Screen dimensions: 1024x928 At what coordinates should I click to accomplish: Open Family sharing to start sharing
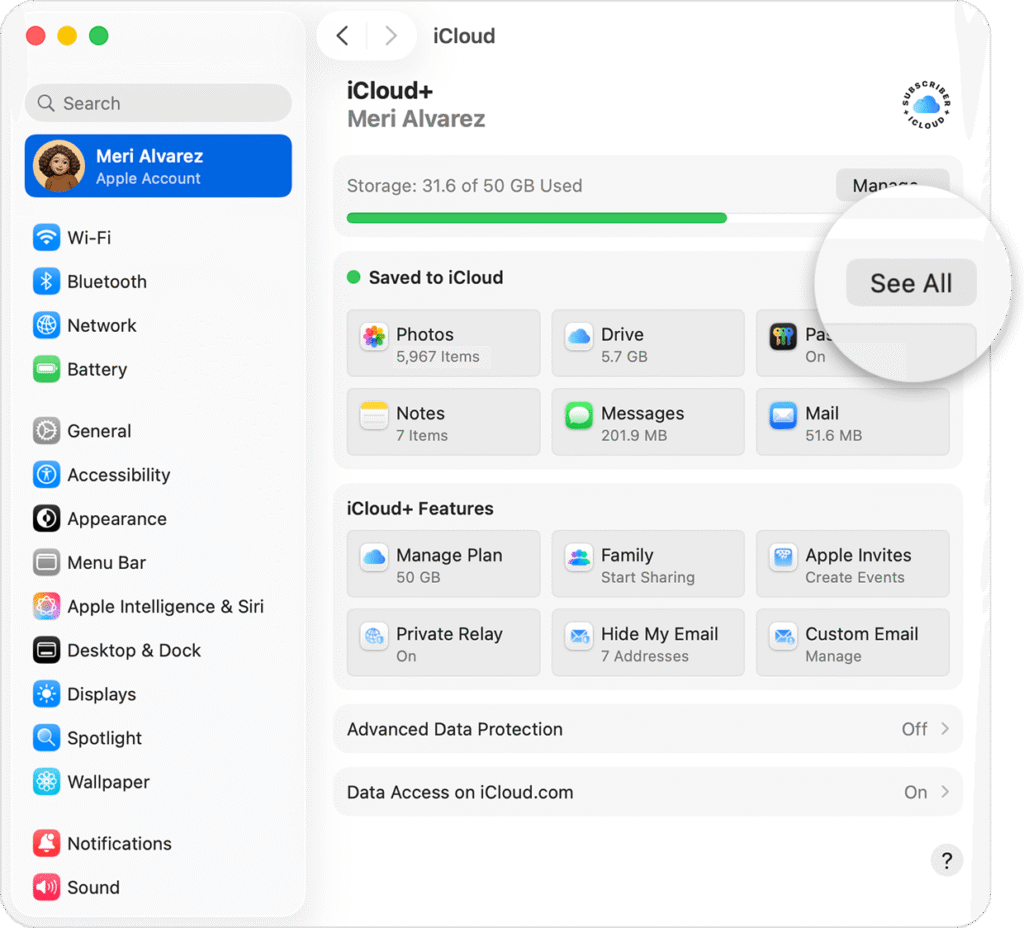click(578, 557)
